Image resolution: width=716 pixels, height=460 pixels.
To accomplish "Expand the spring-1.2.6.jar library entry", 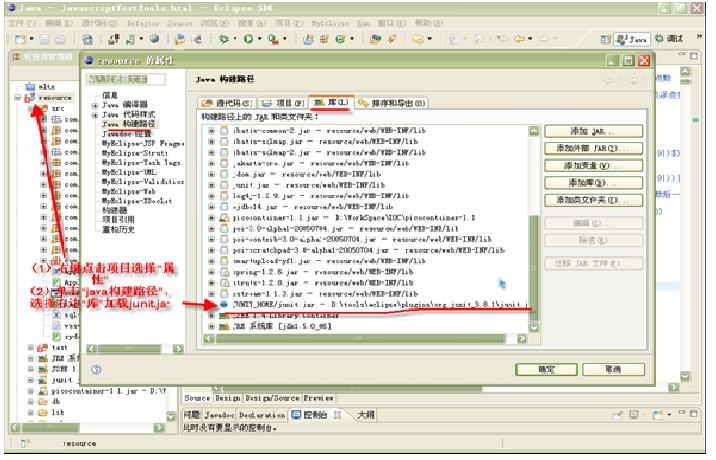I will pyautogui.click(x=211, y=272).
